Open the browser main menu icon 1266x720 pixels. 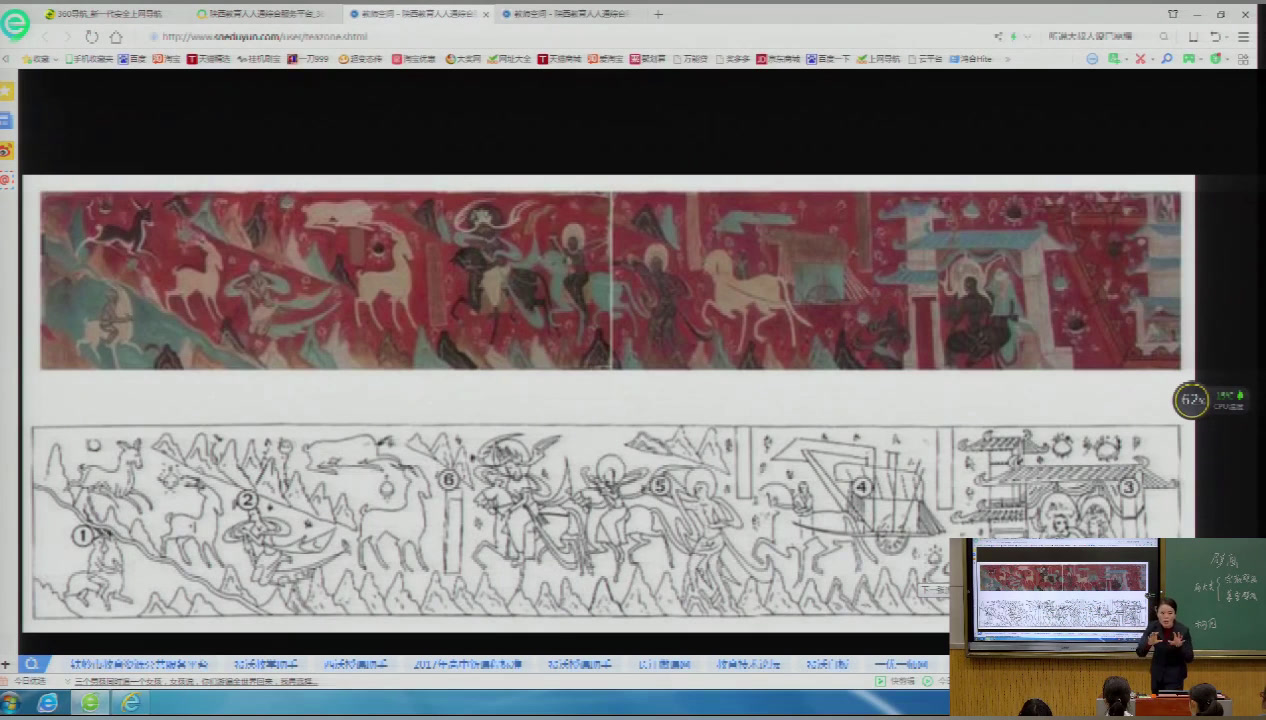pos(1244,37)
